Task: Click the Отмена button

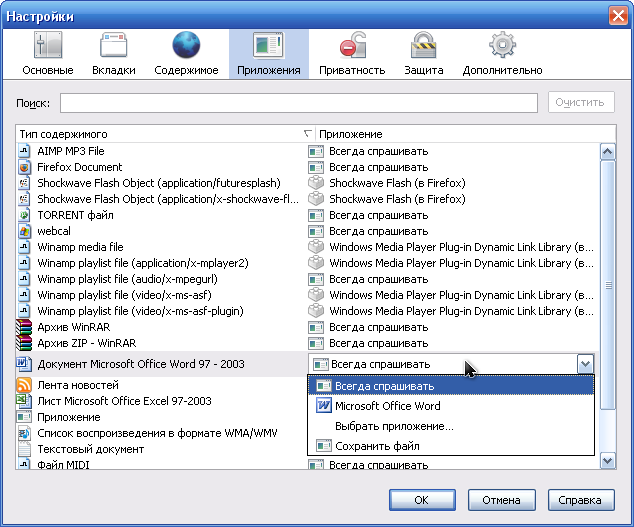Action: click(x=501, y=500)
